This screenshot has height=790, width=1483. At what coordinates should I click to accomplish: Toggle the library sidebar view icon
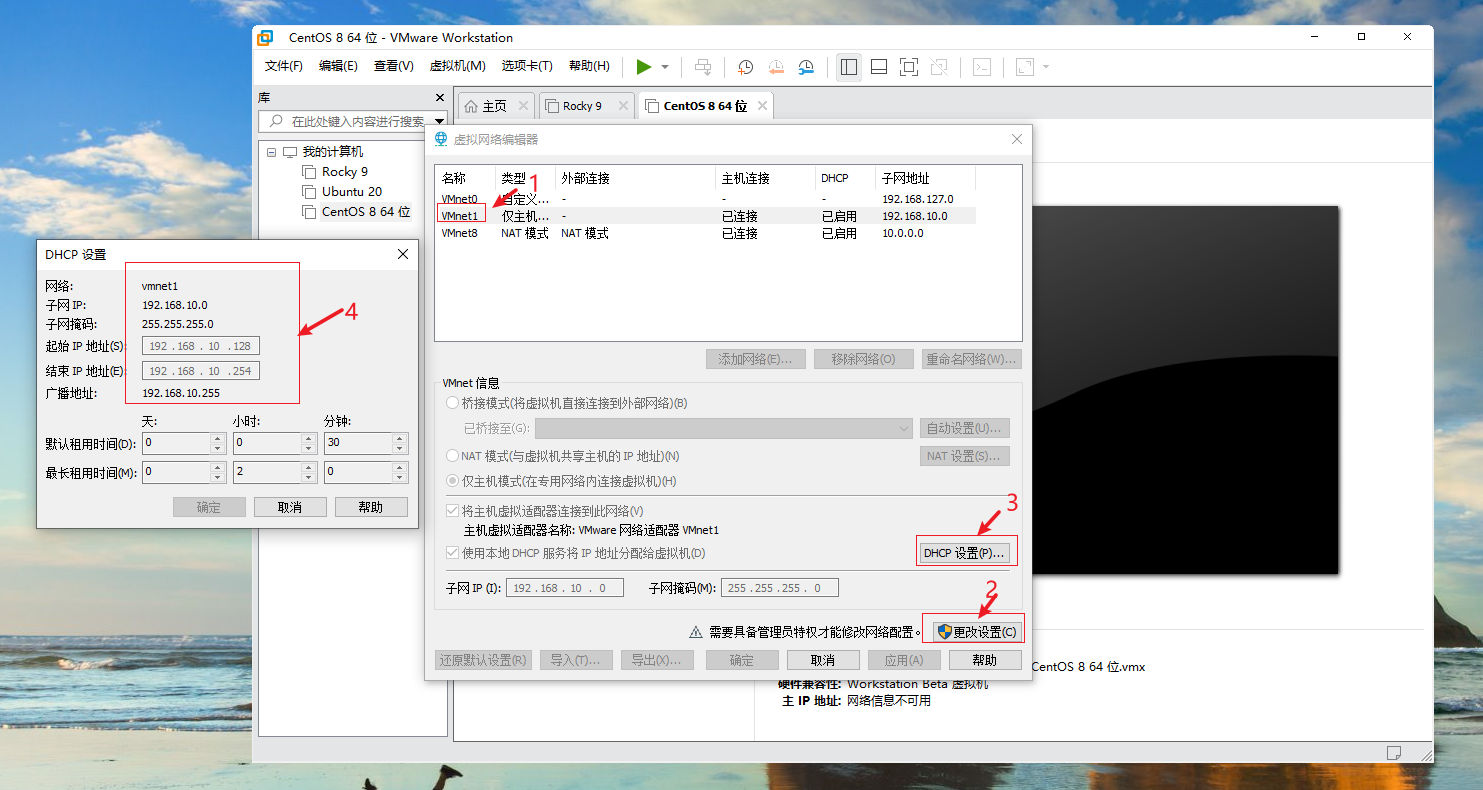[849, 67]
